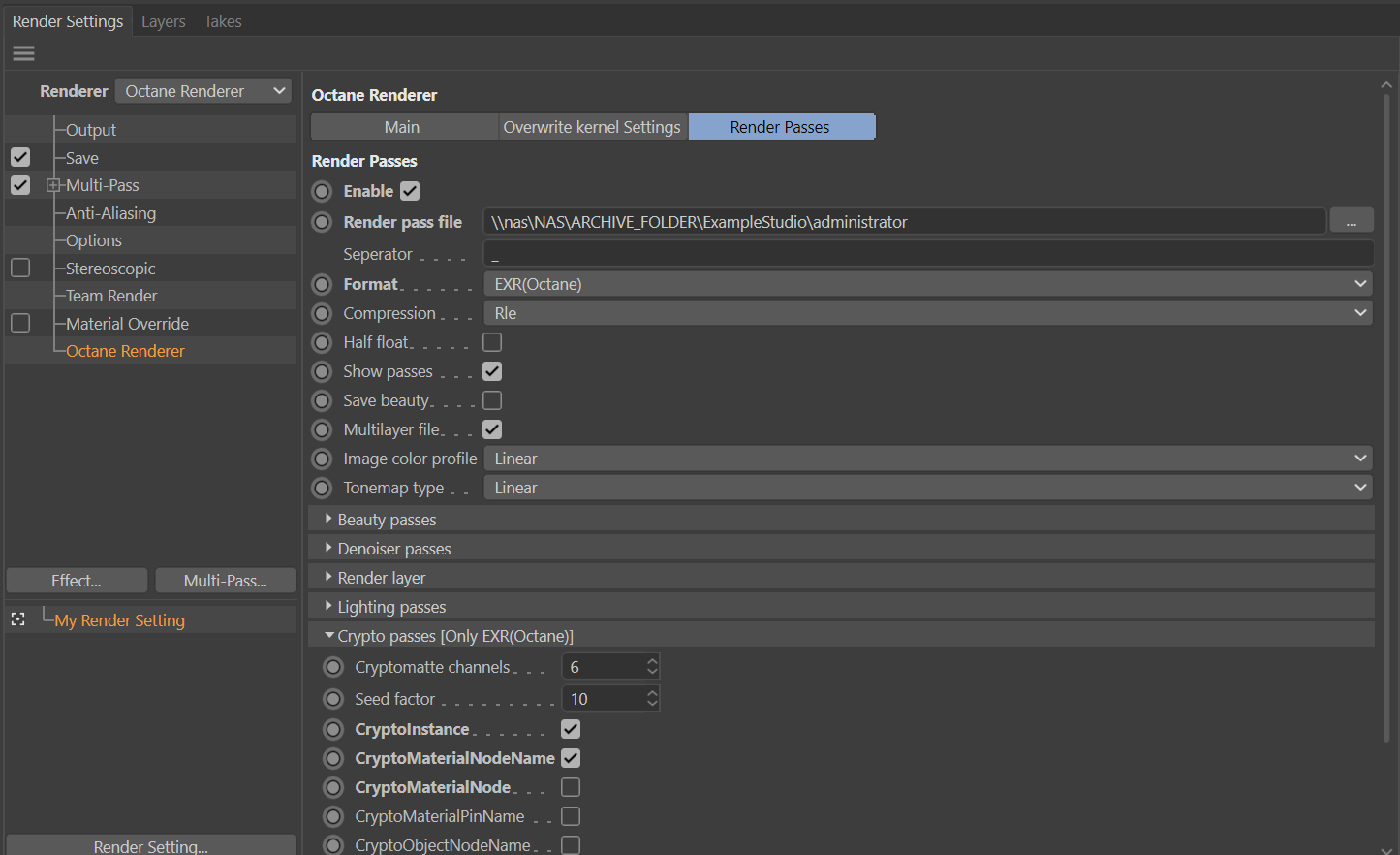Click CryptoInstance animation dot

click(334, 729)
